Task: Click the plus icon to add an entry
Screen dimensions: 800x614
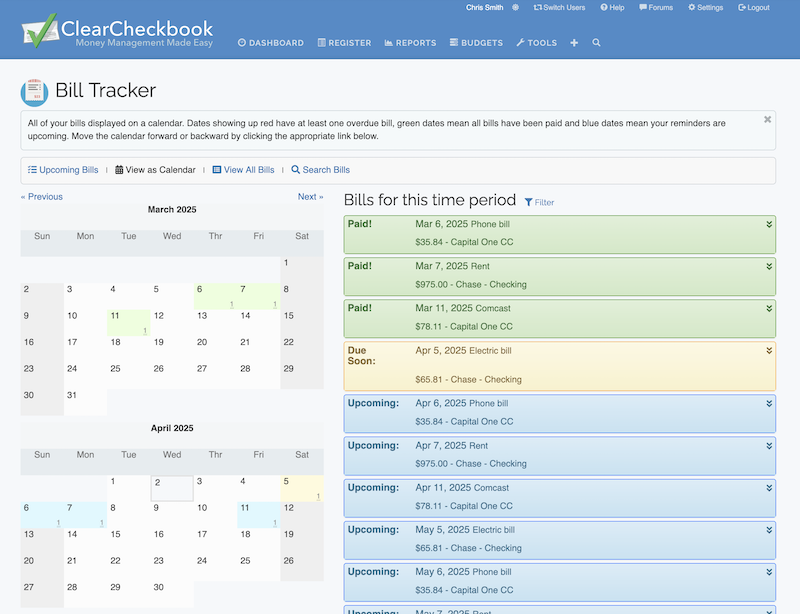Action: coord(573,43)
